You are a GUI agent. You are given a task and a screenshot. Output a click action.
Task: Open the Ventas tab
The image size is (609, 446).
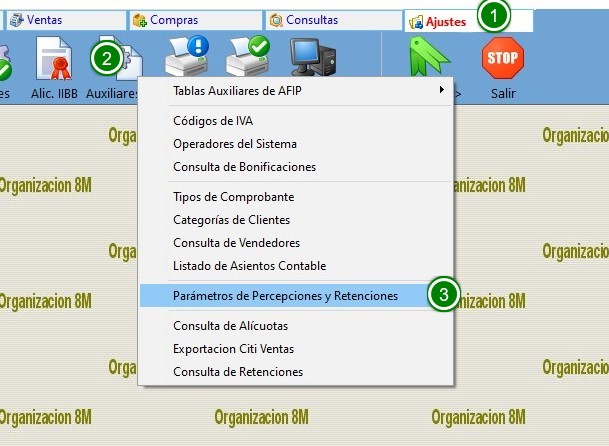[66, 20]
